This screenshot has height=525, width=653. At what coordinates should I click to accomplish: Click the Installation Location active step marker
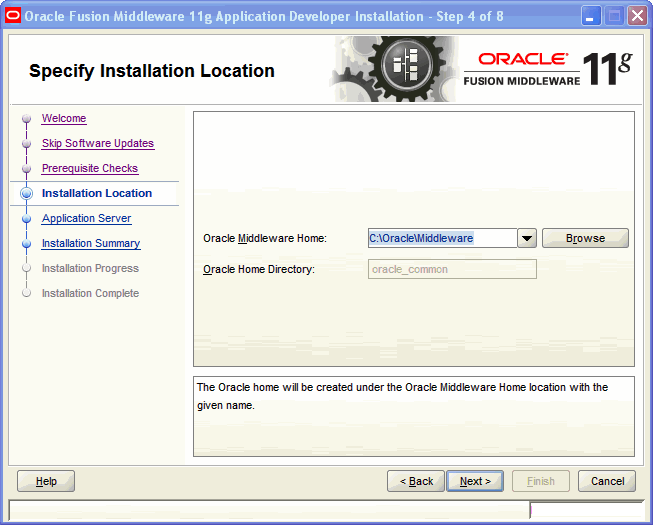click(27, 194)
